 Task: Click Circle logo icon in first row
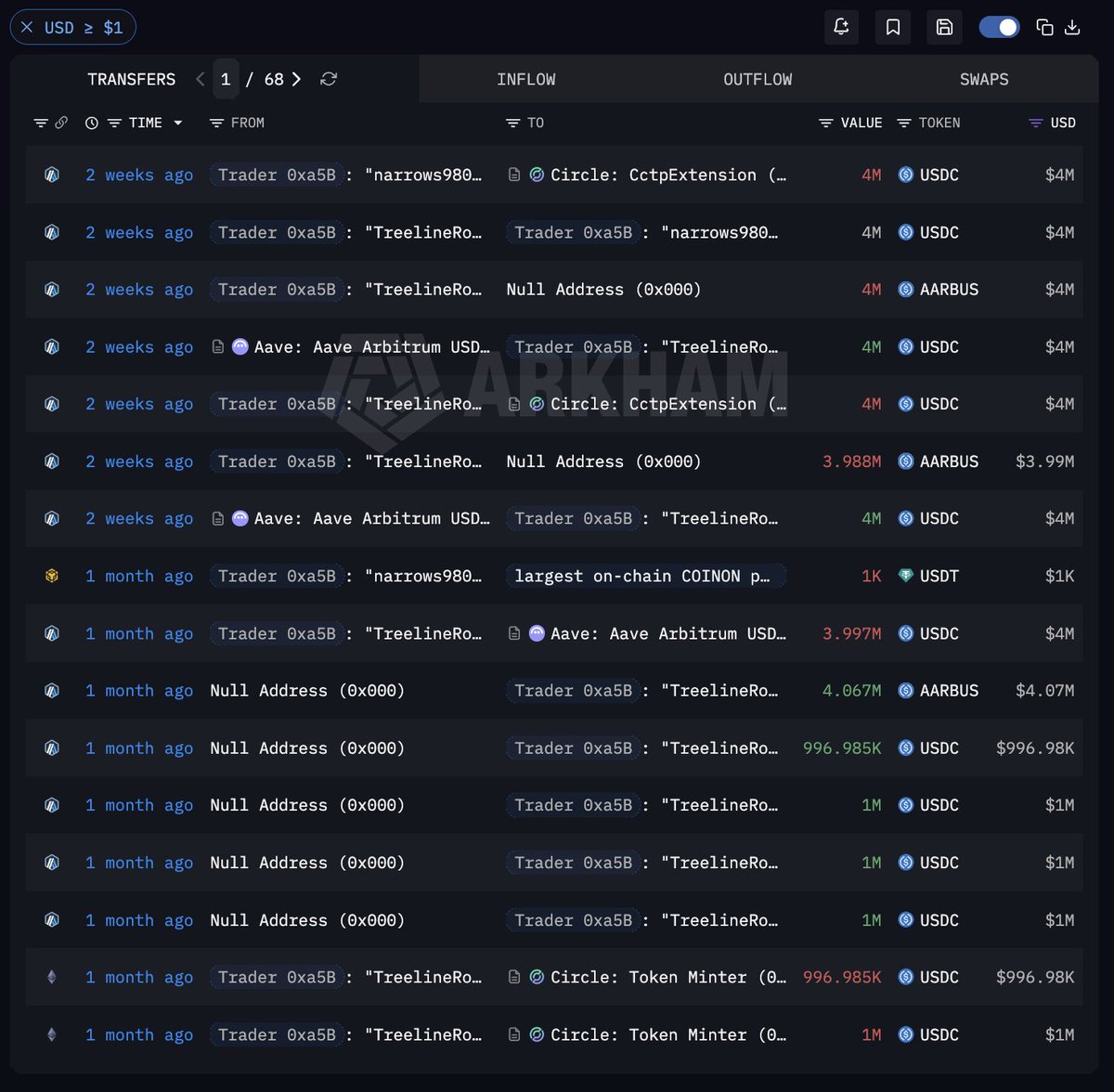click(537, 175)
